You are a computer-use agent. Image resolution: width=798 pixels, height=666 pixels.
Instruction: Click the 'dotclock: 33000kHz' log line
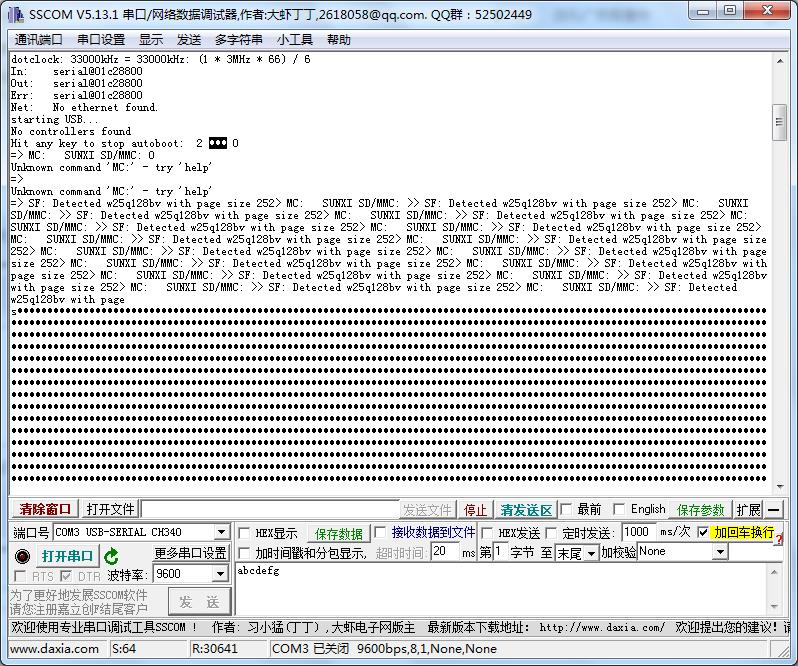click(160, 60)
